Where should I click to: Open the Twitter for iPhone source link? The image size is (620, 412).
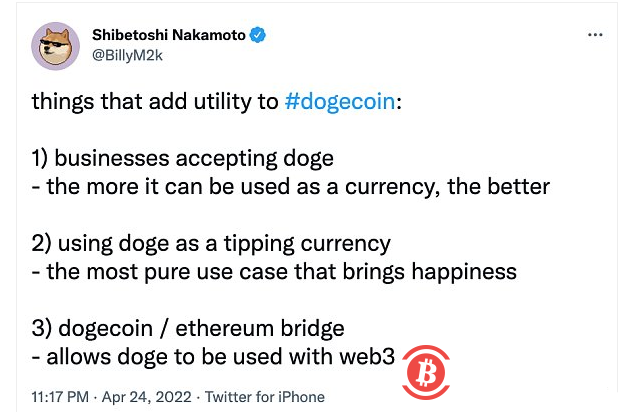[x=264, y=397]
